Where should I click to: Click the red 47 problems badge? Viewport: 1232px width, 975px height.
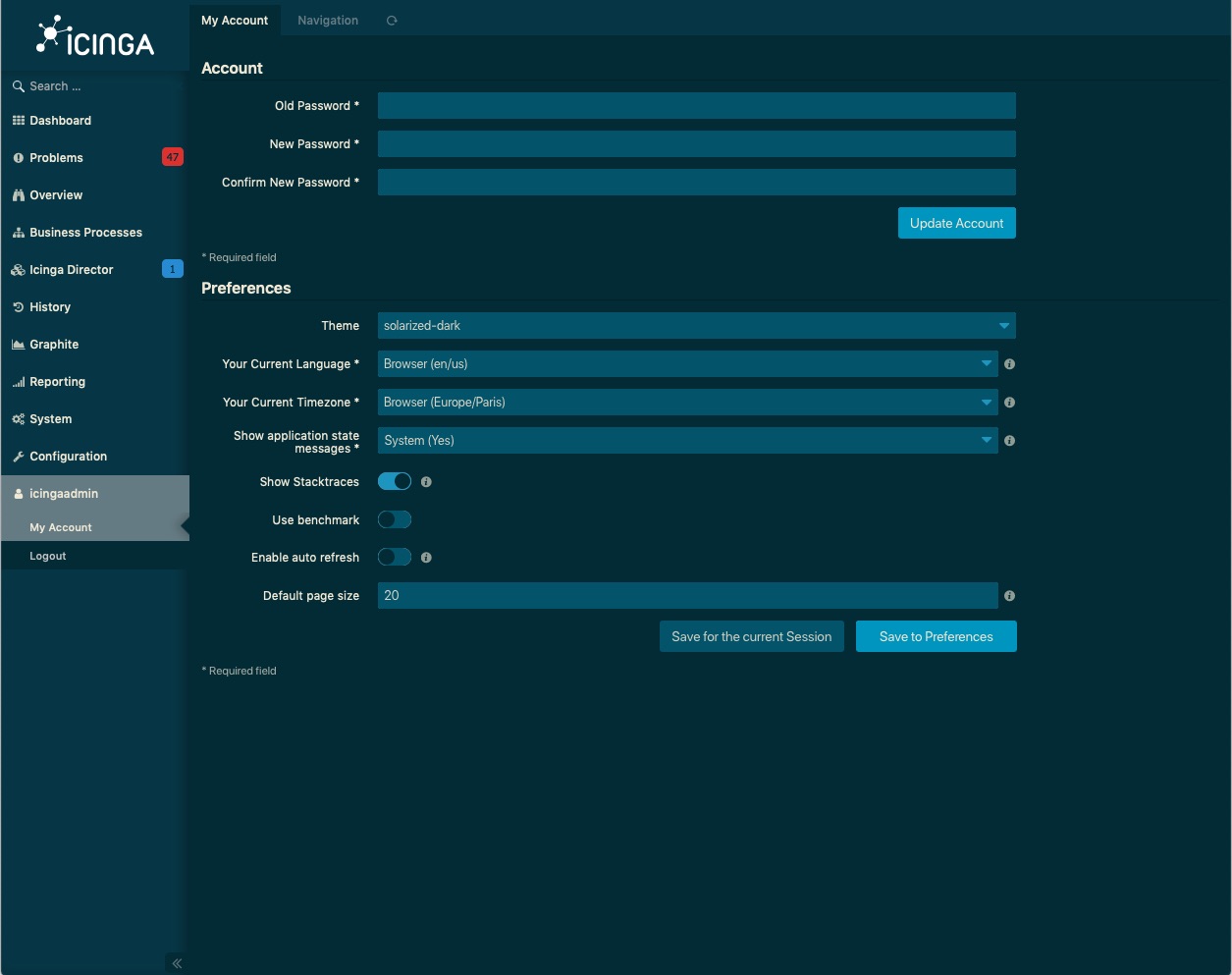[173, 157]
